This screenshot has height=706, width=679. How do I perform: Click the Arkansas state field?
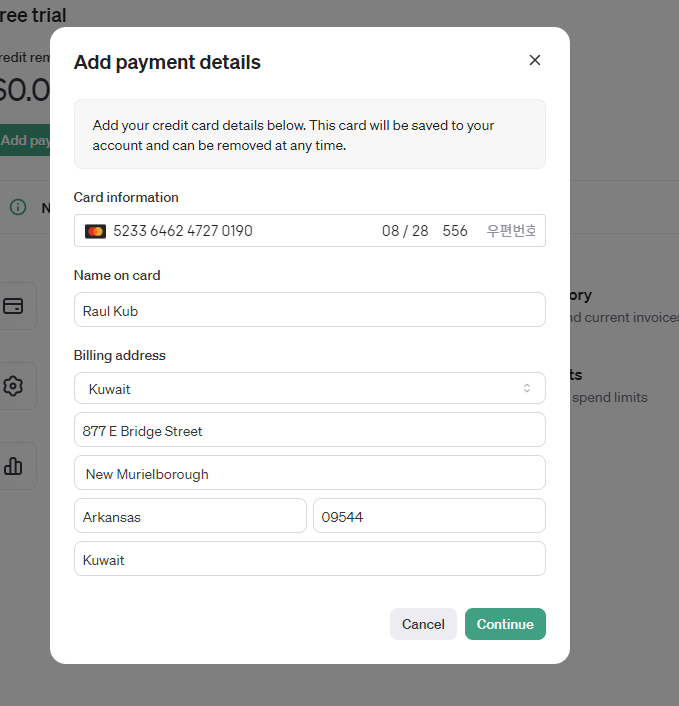[190, 516]
